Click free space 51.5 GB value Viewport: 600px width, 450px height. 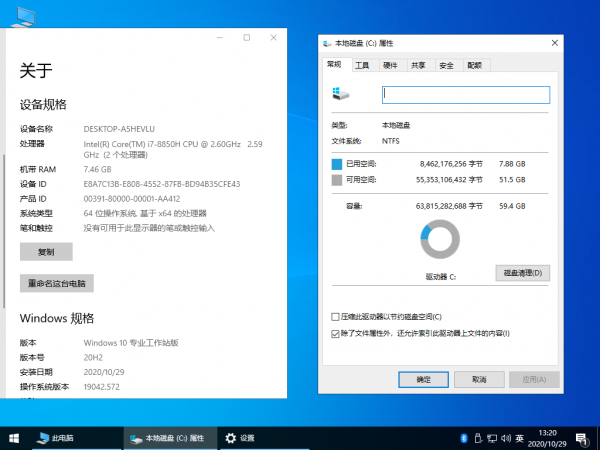point(512,180)
